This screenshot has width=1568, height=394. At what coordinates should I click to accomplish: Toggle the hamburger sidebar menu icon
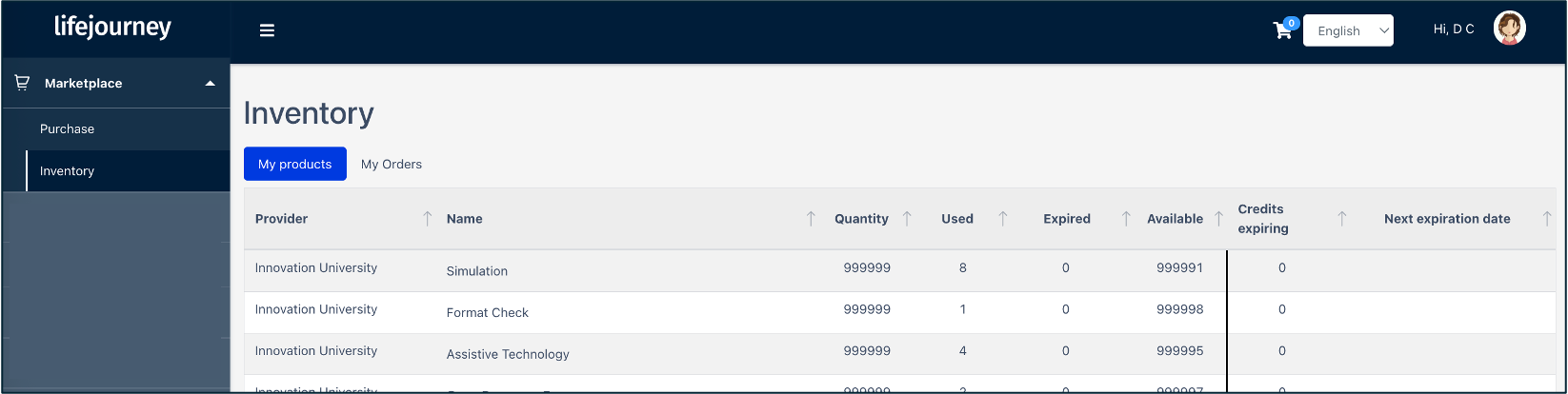pos(267,30)
